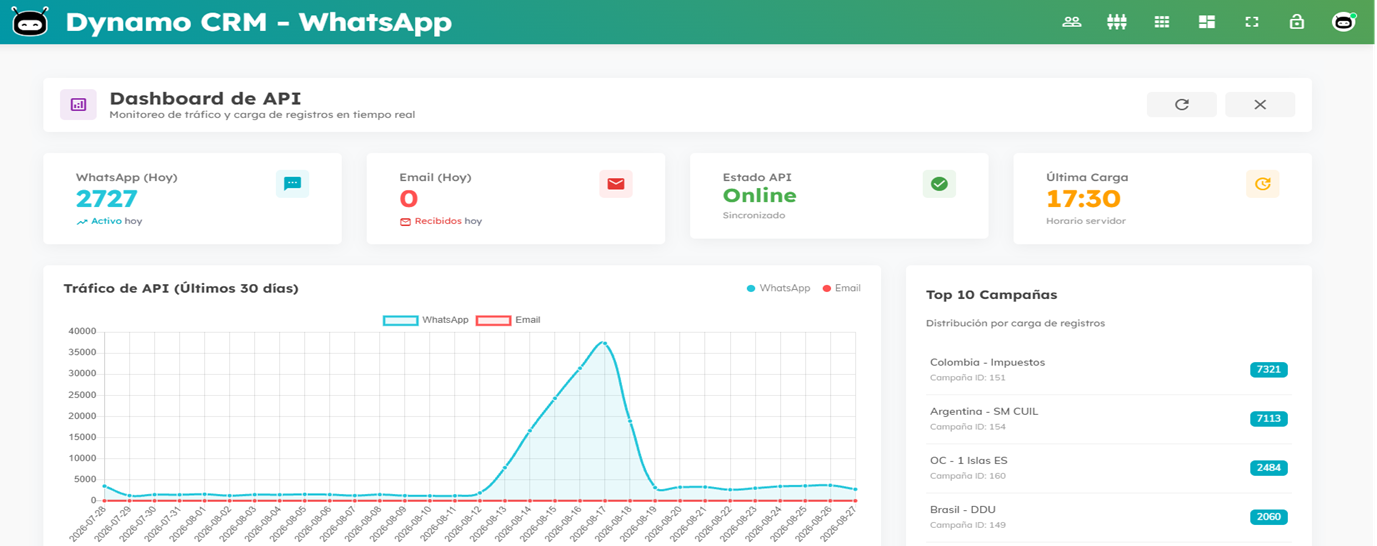Click Campaña ID: 151 text

(968, 378)
